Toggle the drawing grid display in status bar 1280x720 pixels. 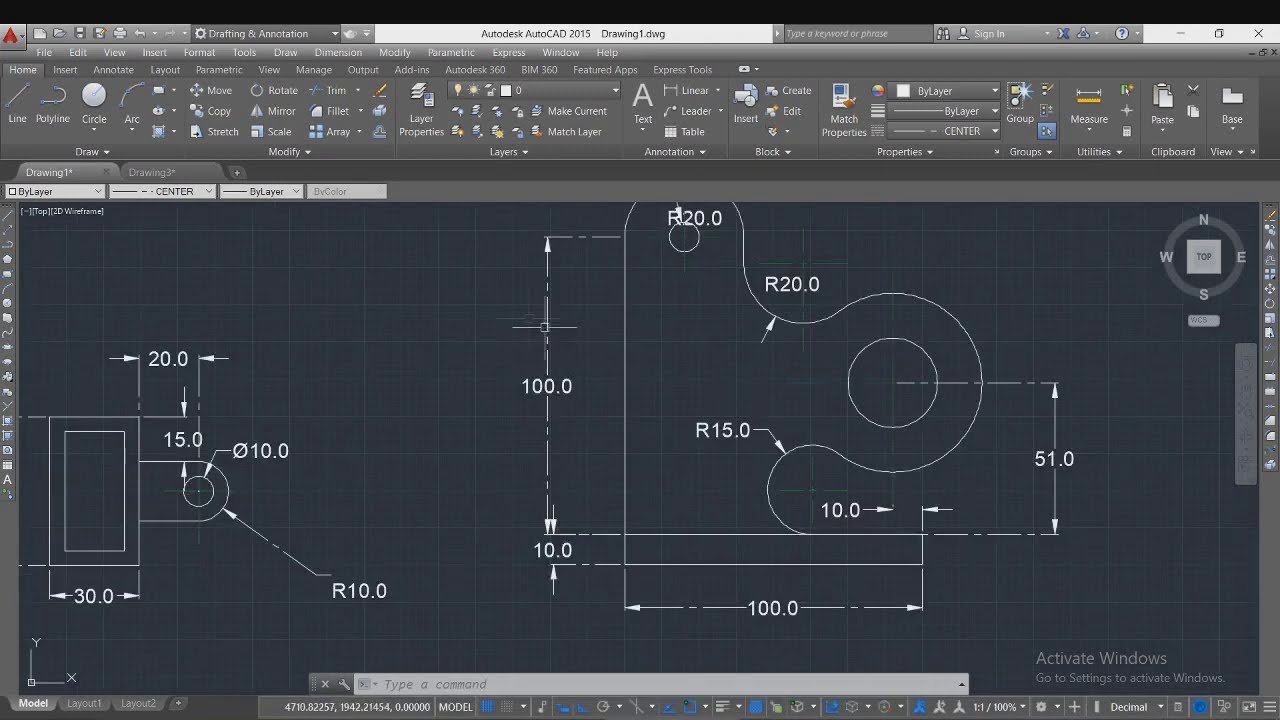click(488, 707)
